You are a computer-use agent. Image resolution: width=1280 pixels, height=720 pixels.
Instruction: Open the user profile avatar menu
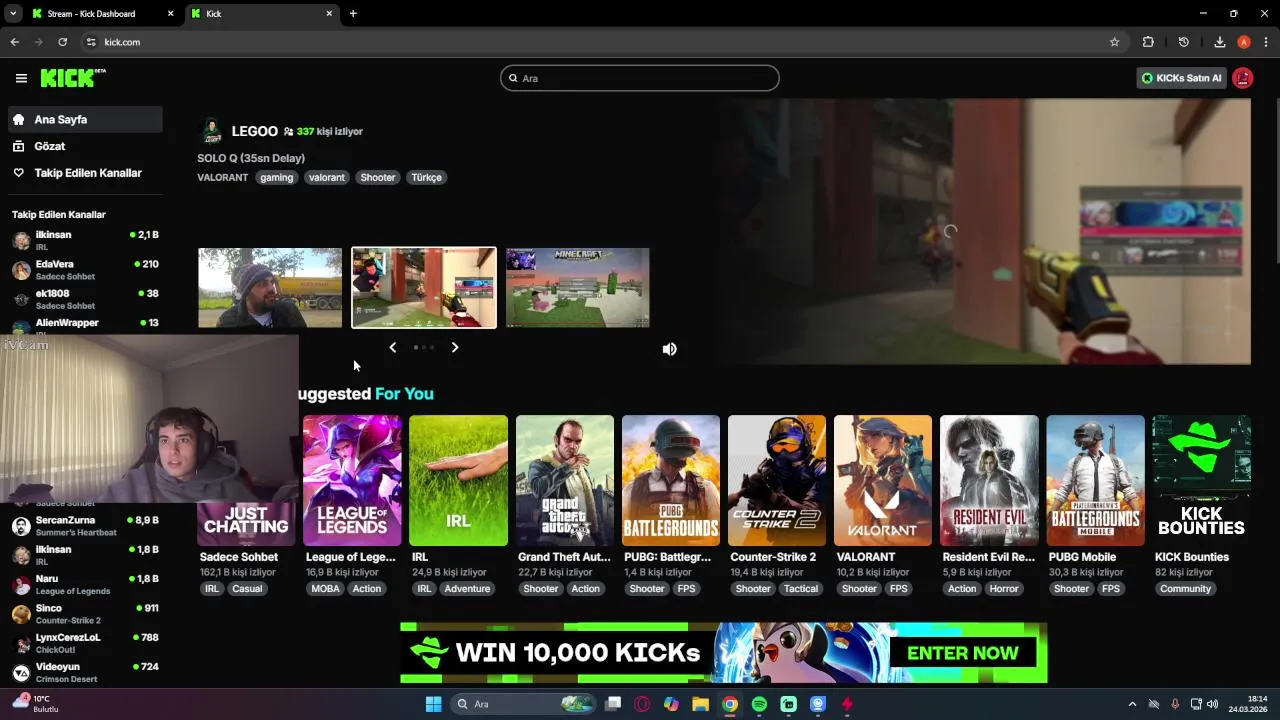tap(1243, 78)
